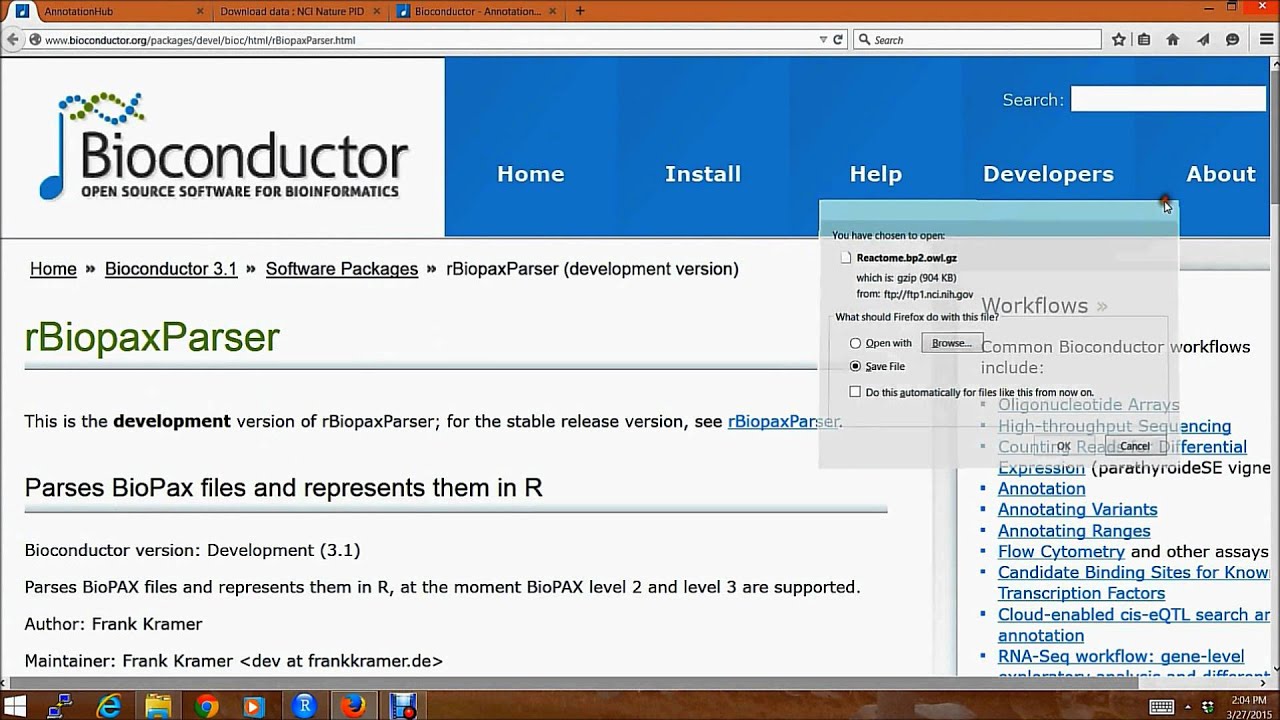Image resolution: width=1280 pixels, height=720 pixels.
Task: Open the R application from taskbar
Action: (x=304, y=706)
